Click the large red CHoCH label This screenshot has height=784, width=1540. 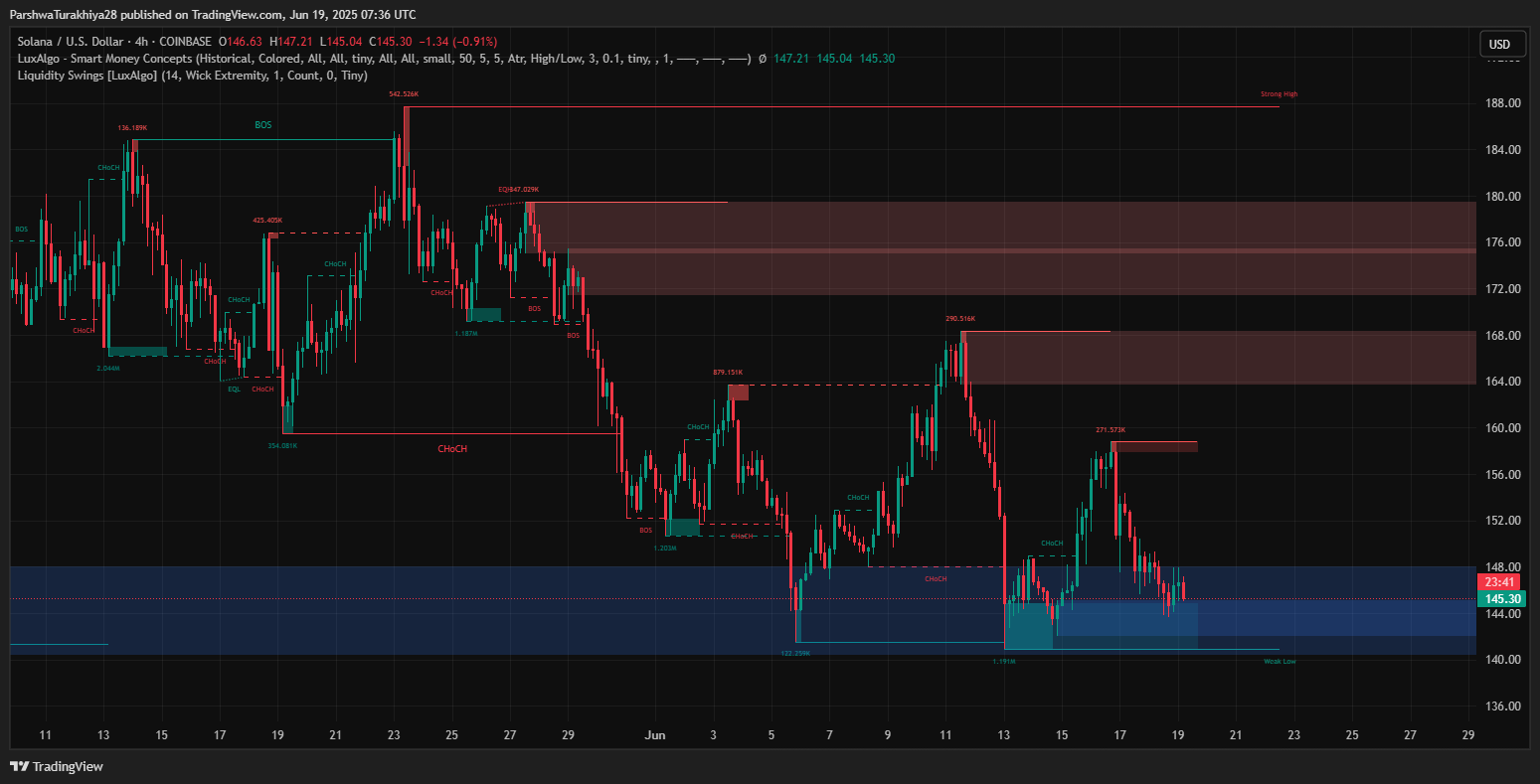452,449
